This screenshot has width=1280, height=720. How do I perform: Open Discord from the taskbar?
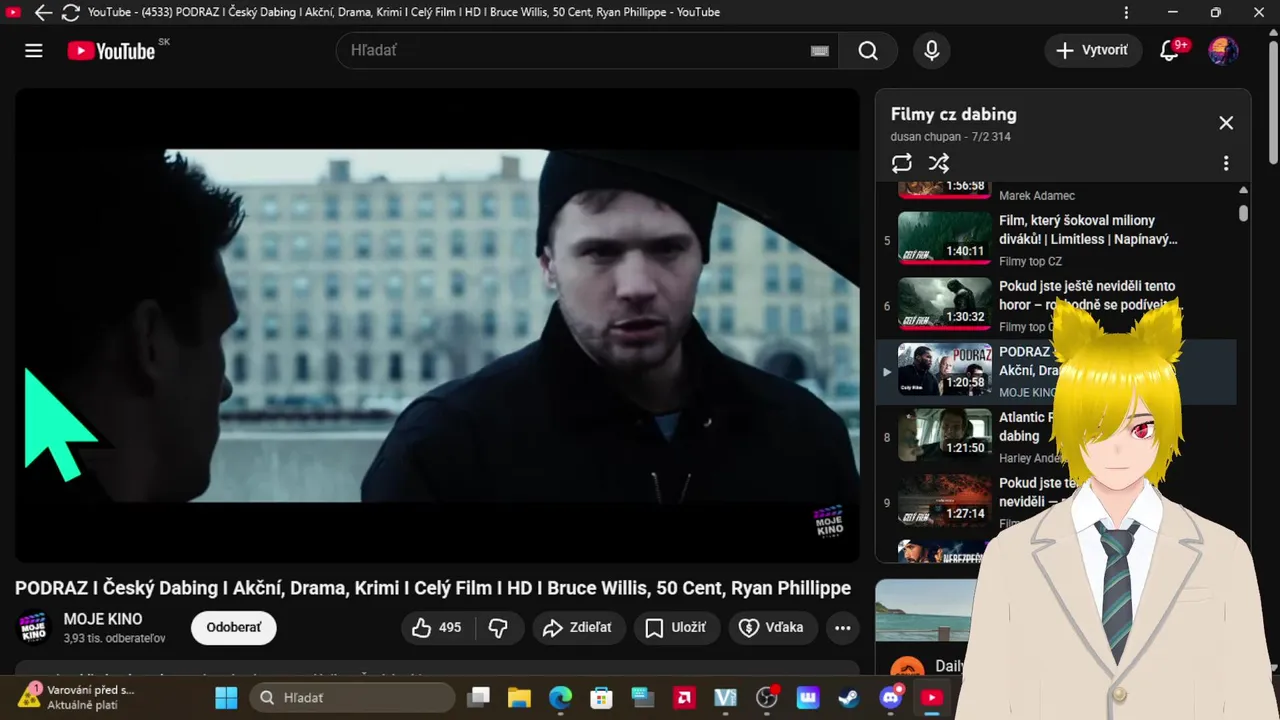coord(891,697)
